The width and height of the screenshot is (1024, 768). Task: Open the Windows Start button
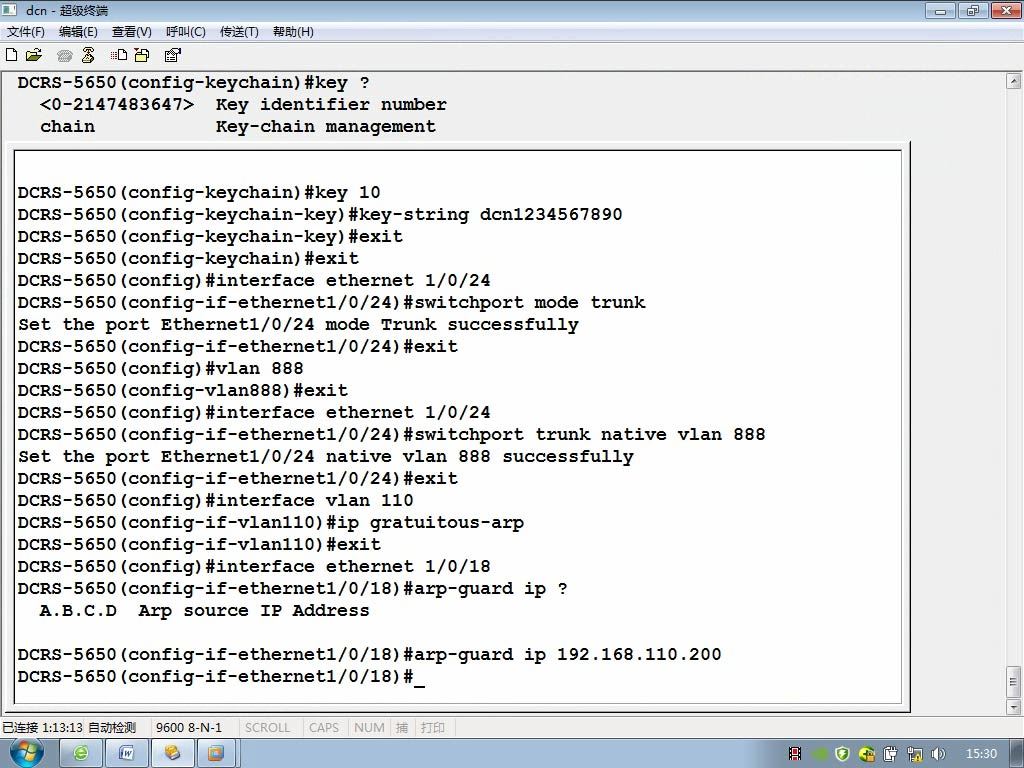pos(26,753)
